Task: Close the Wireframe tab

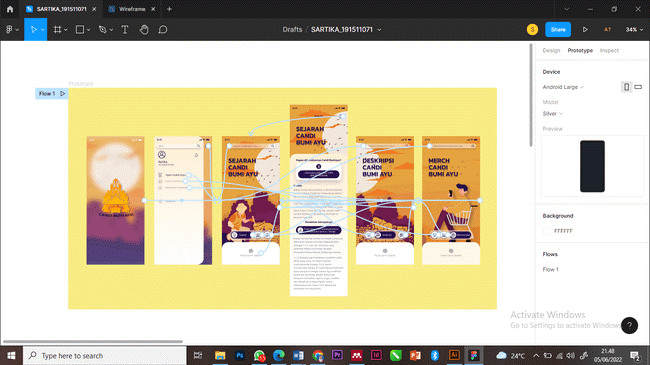Action: pyautogui.click(x=153, y=9)
